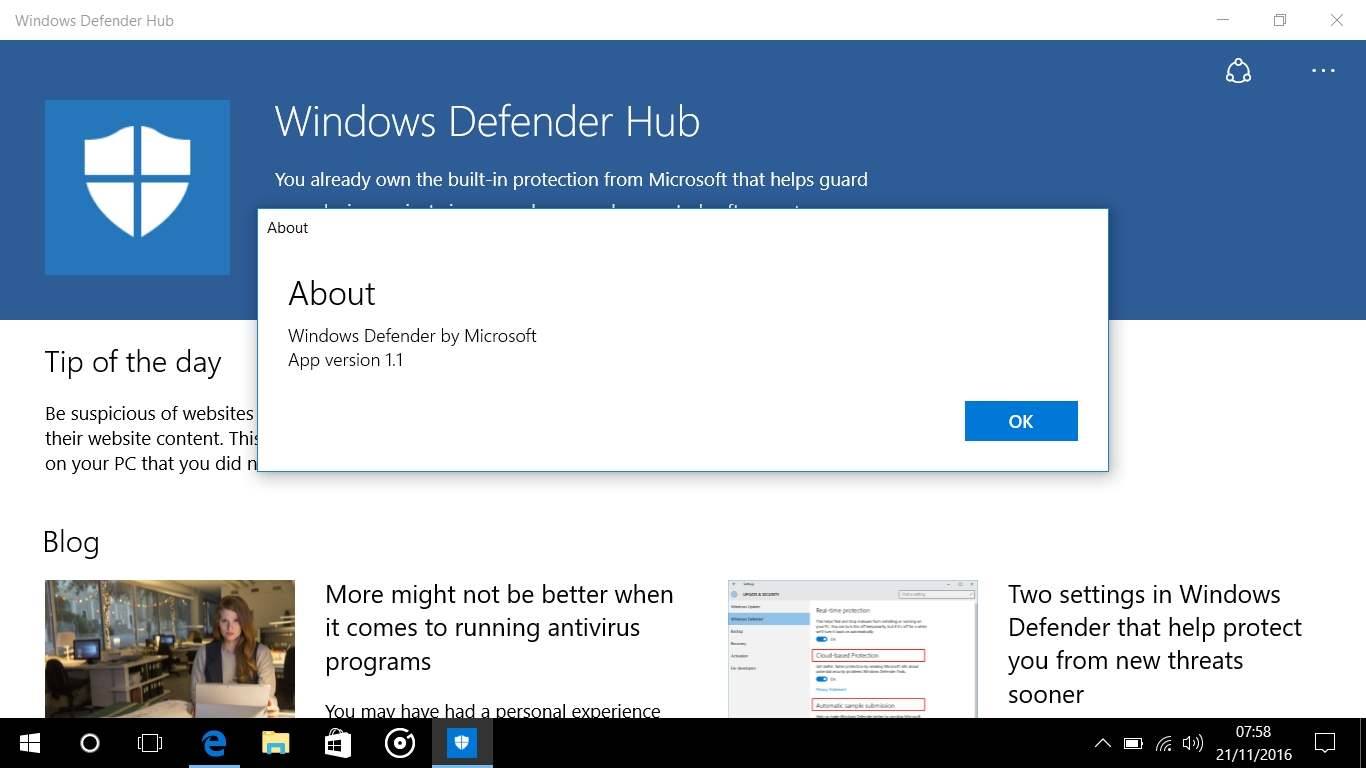Open Task View on the taskbar
The width and height of the screenshot is (1366, 768).
tap(150, 743)
